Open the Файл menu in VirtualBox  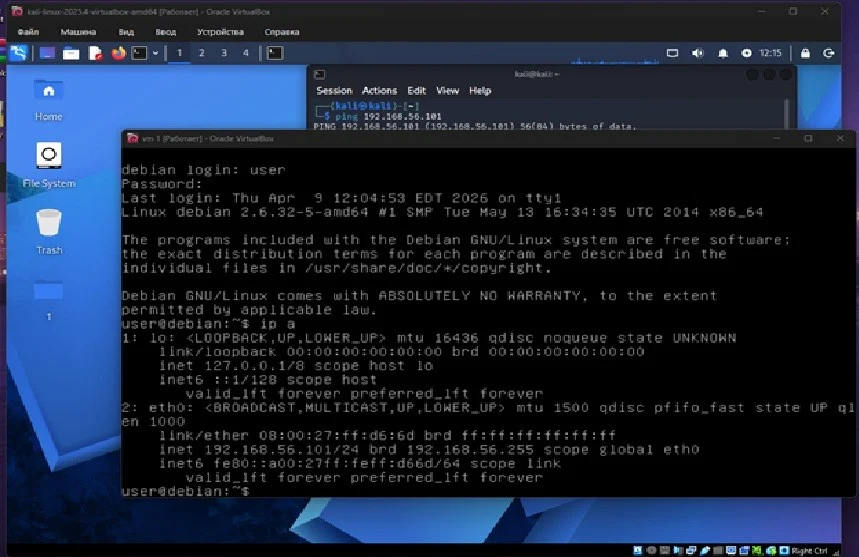[x=28, y=32]
